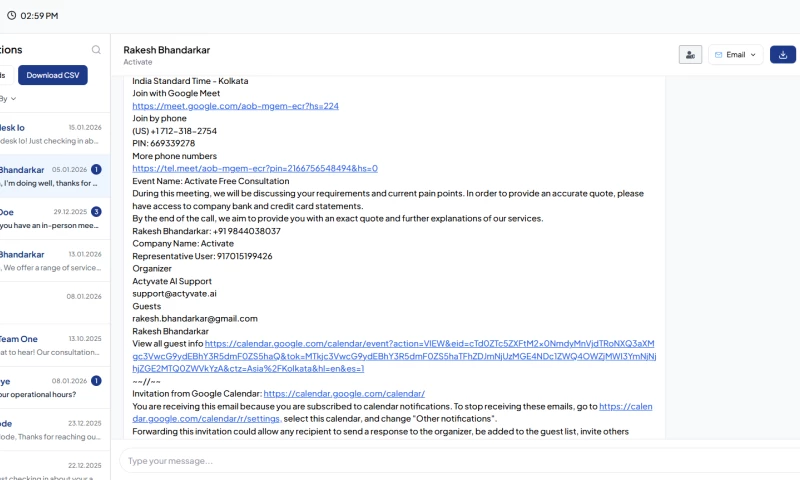The image size is (800, 480).
Task: Click the clock icon beside the time
Action: pos(11,16)
